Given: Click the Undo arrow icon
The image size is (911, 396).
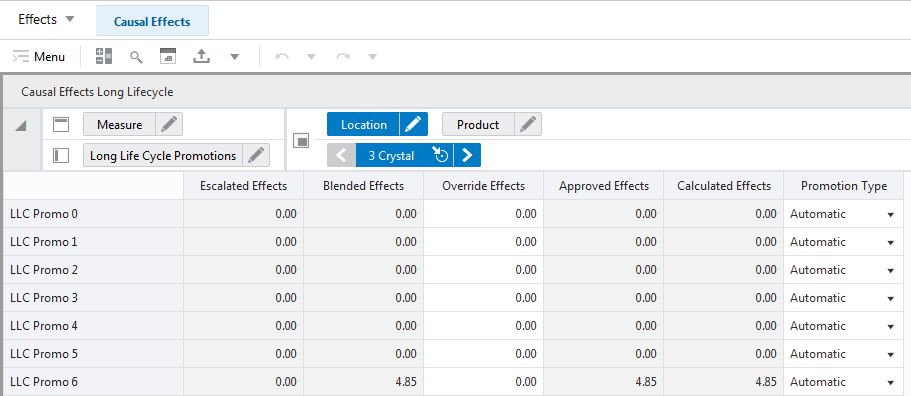Looking at the screenshot, I should 282,57.
